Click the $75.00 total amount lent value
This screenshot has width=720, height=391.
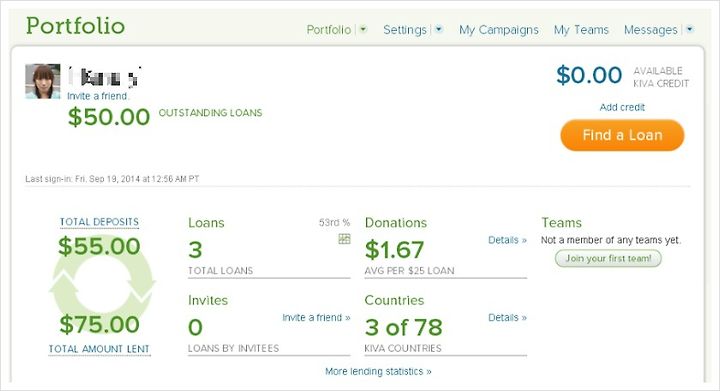[99, 324]
